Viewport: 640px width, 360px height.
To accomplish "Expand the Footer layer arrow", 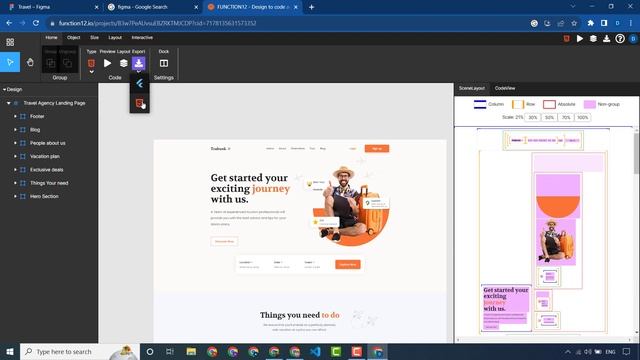I will click(x=16, y=116).
